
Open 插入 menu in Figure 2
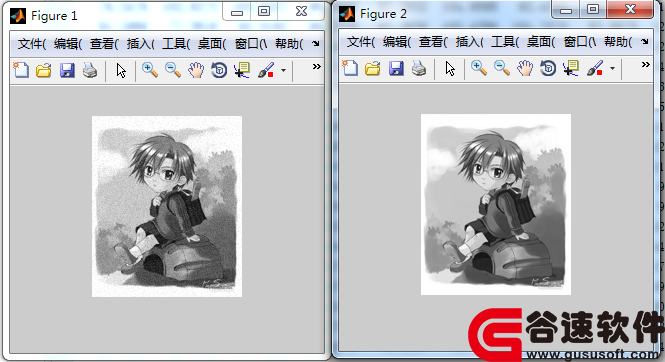click(x=469, y=42)
